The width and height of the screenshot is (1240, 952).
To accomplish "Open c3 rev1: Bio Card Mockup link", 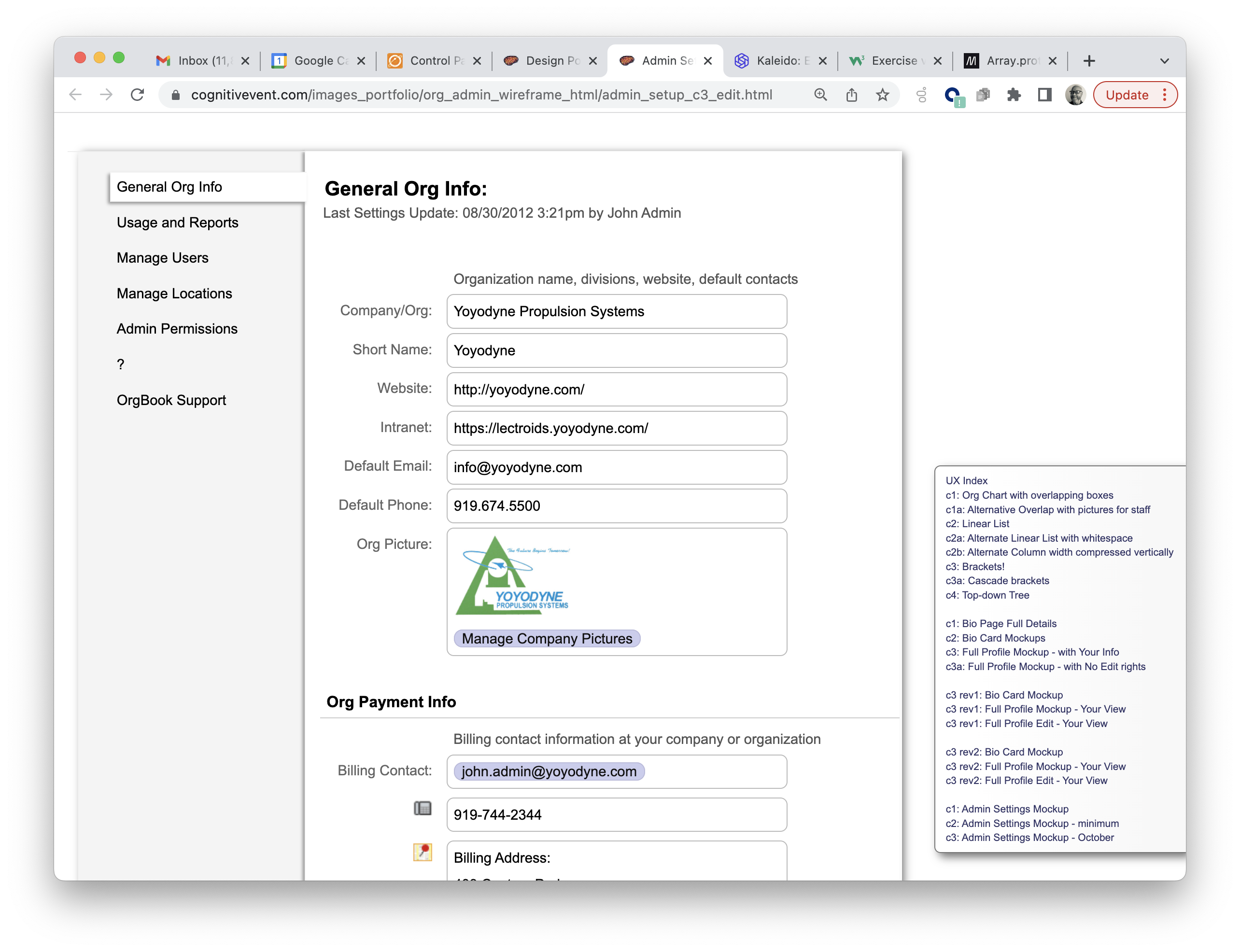I will pos(1004,695).
